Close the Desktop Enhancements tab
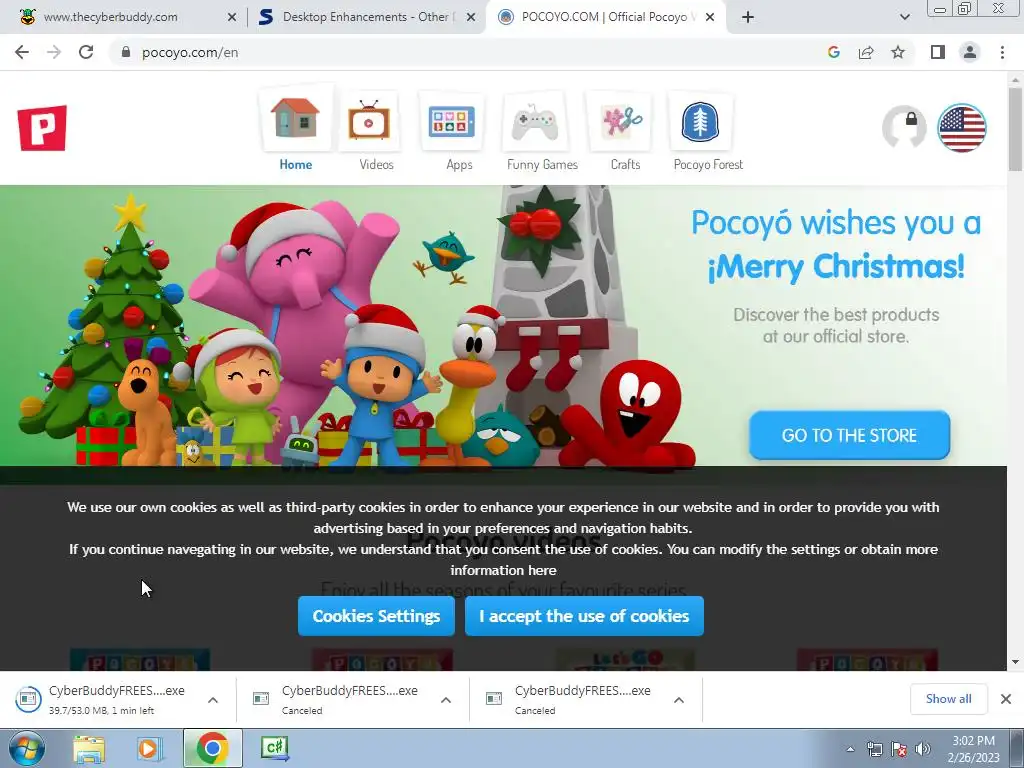The image size is (1024, 768). tap(471, 17)
